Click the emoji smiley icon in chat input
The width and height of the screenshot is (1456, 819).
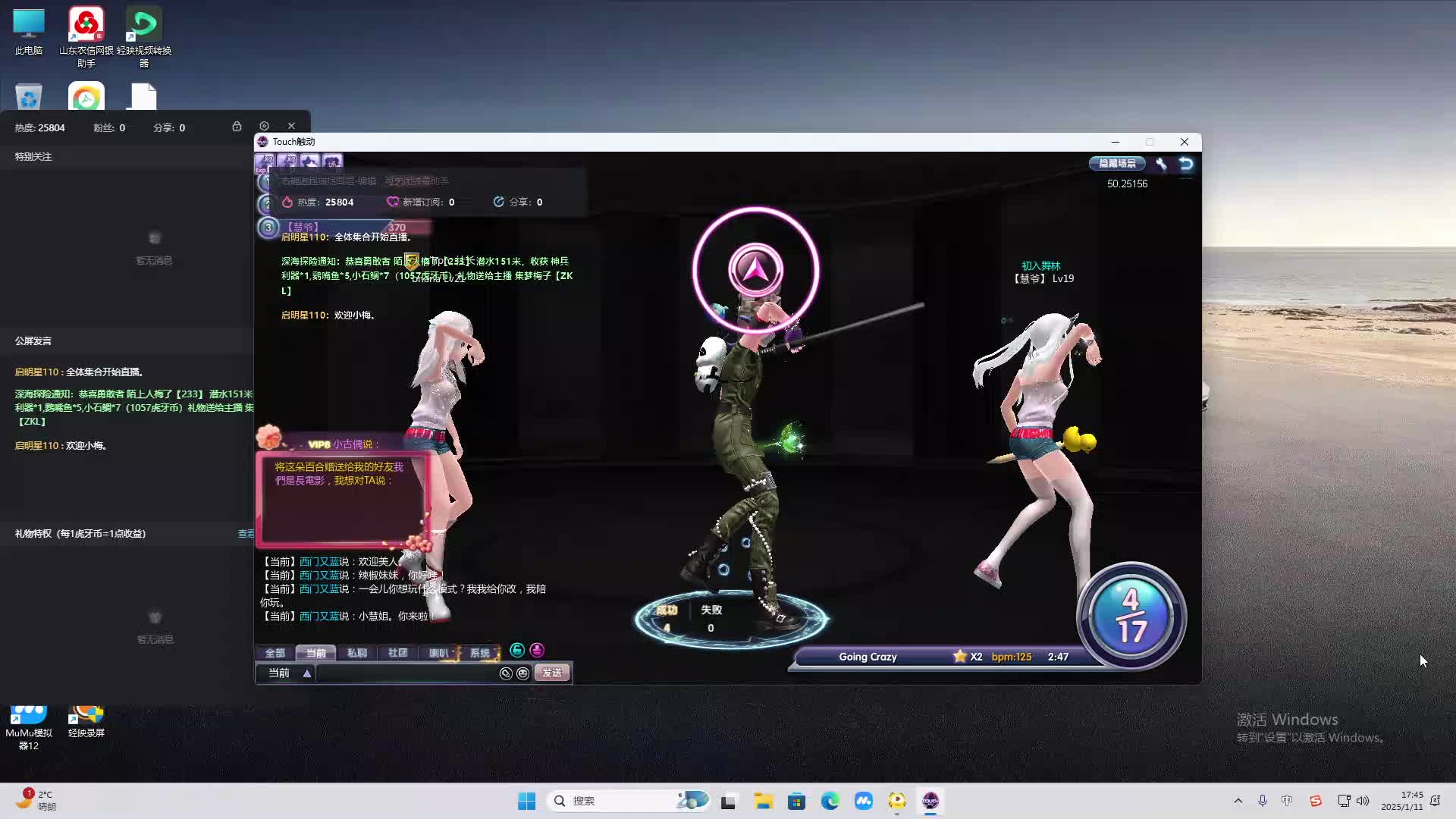coord(523,673)
